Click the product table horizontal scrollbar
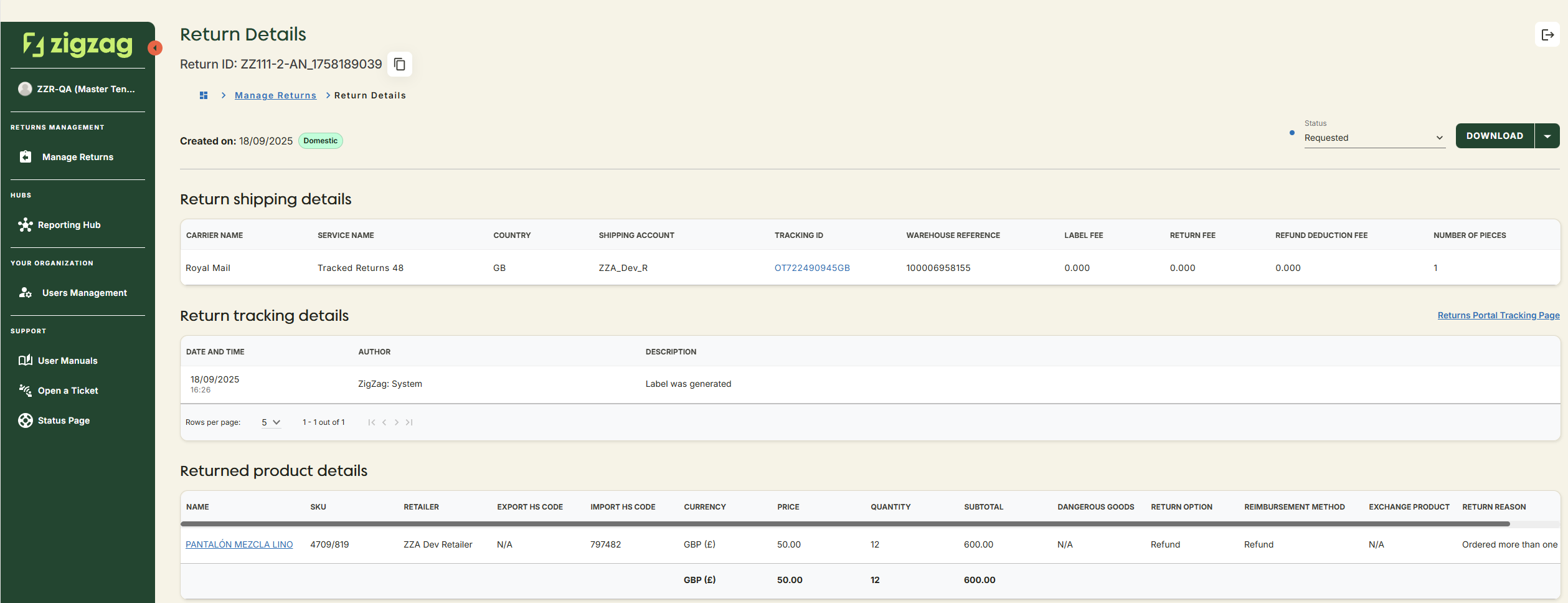1568x603 pixels. [844, 524]
